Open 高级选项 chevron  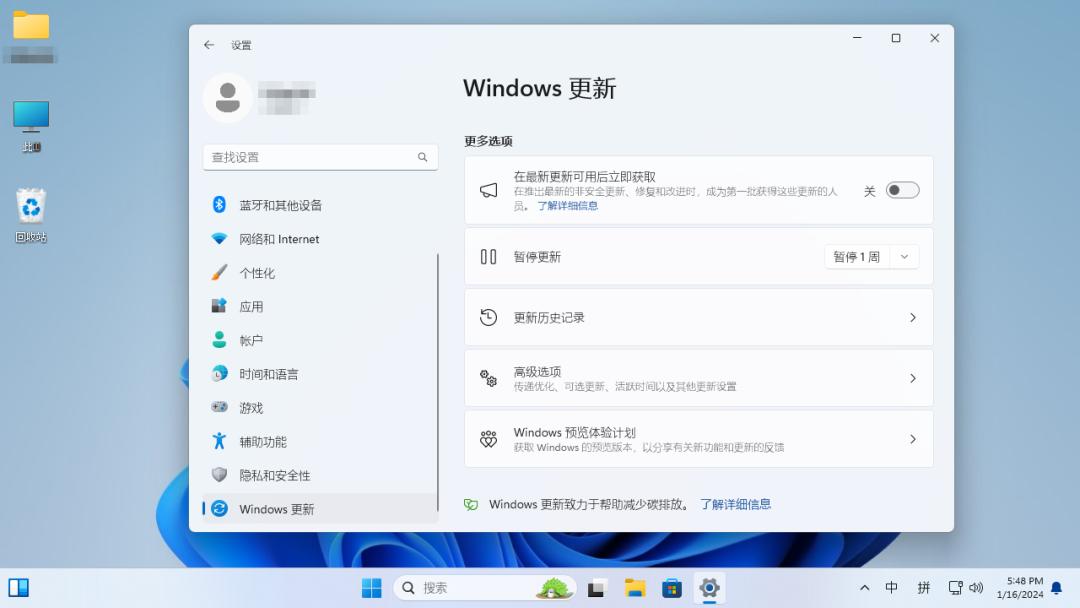(x=913, y=378)
